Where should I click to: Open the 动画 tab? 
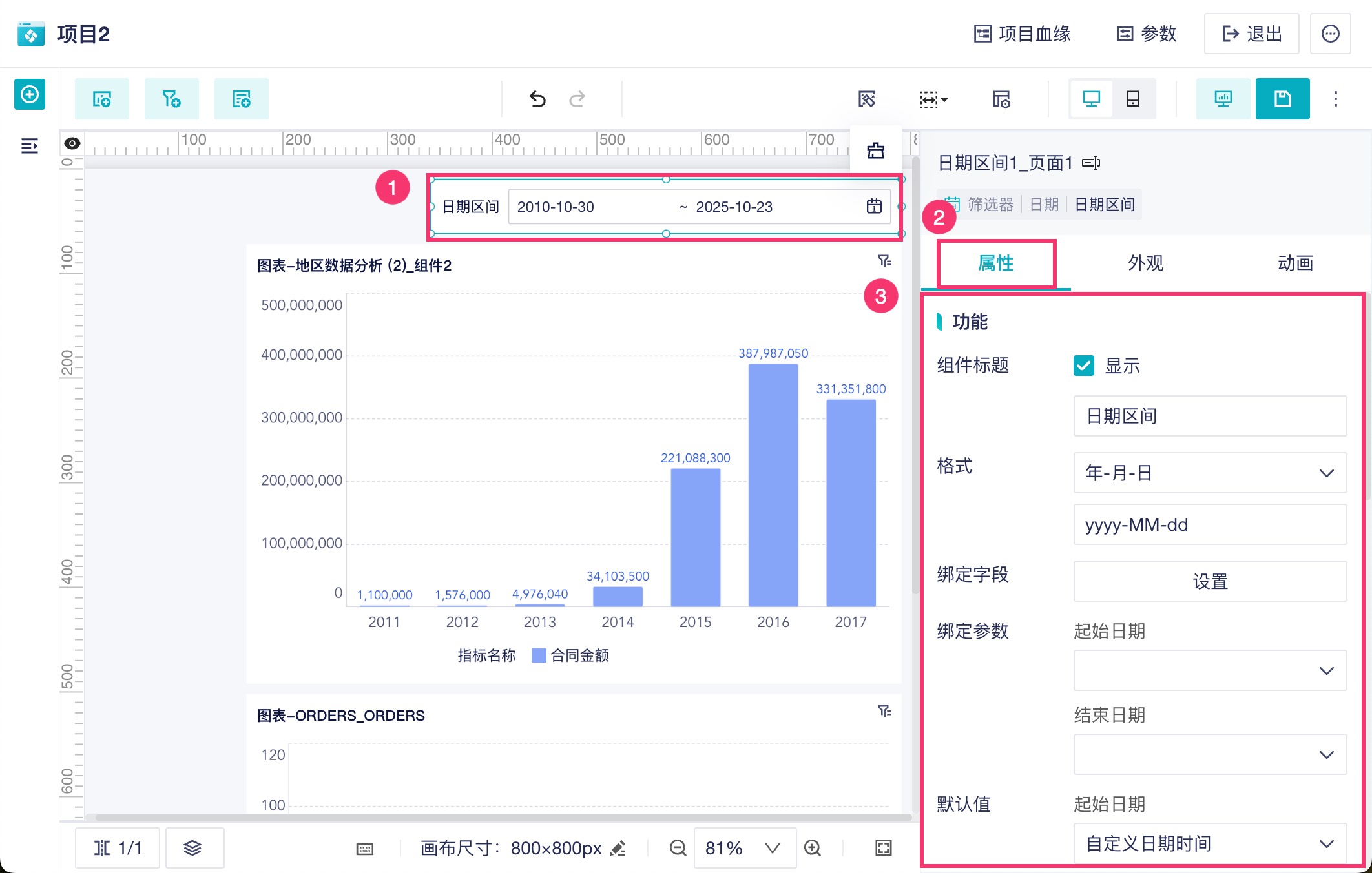(1295, 263)
